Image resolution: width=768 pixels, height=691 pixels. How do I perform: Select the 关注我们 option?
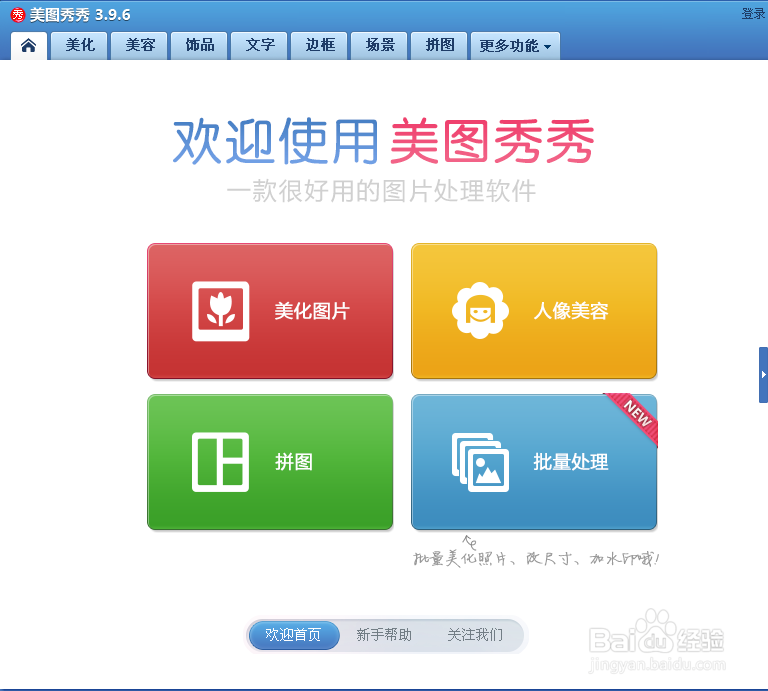(475, 635)
